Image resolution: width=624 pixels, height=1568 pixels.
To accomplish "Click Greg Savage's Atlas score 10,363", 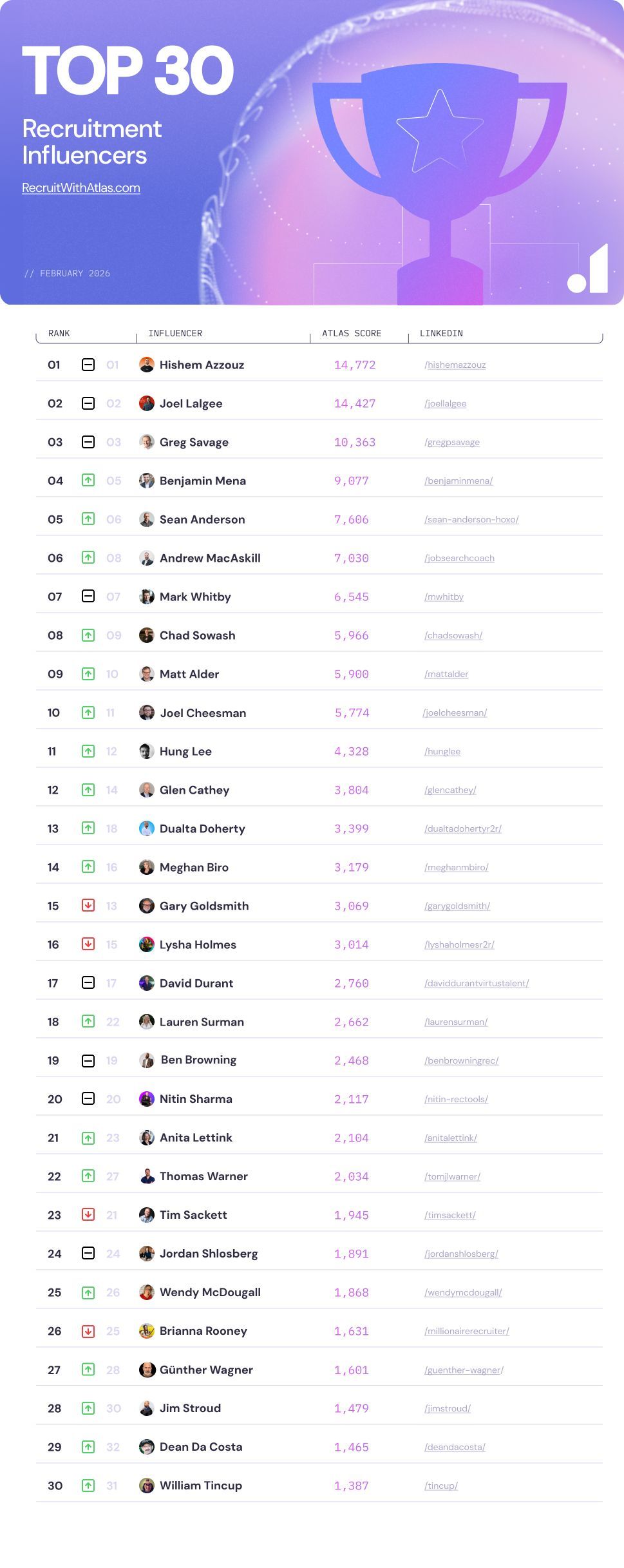I will click(x=355, y=443).
